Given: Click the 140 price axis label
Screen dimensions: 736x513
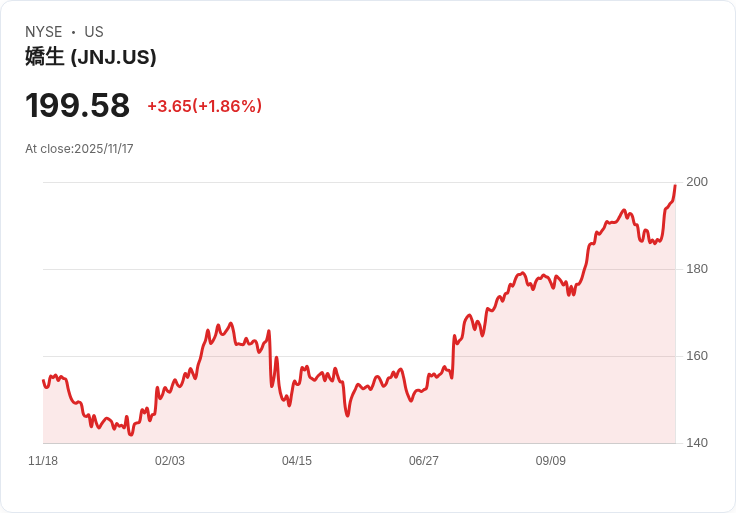Looking at the screenshot, I should (697, 443).
